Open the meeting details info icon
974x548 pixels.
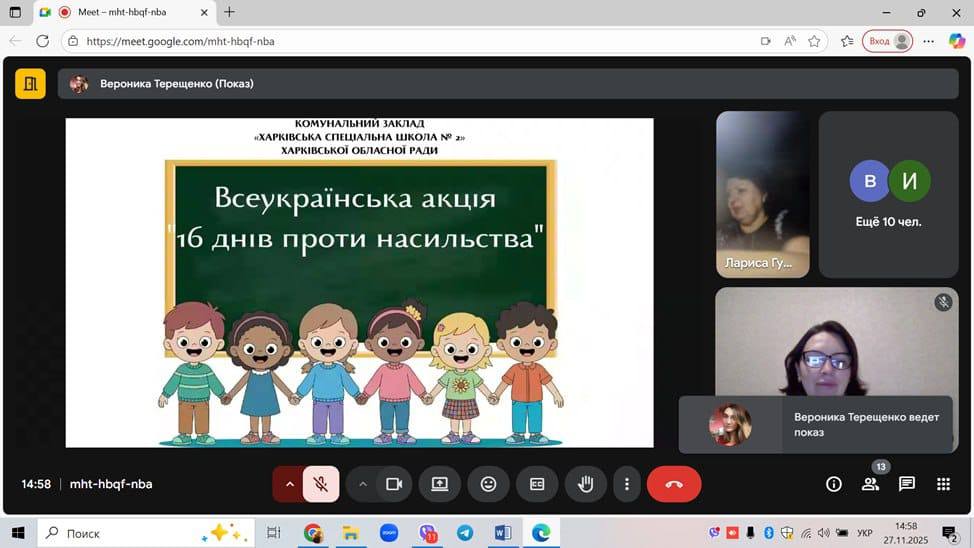(x=833, y=484)
